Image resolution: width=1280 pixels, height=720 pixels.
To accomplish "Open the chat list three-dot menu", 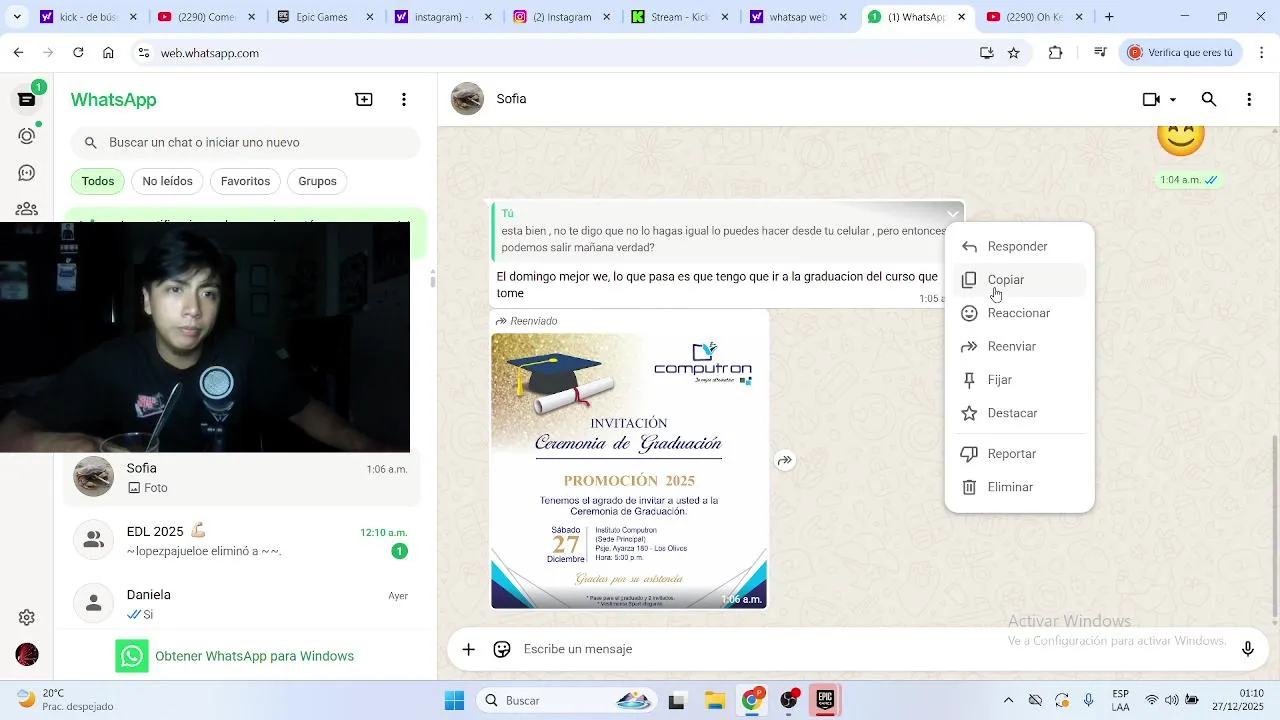I will click(x=404, y=99).
